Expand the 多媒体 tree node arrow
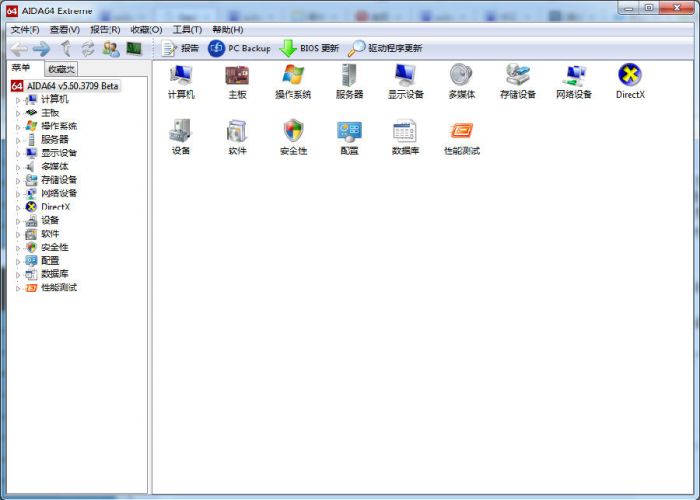Screen dimensions: 700x500 pyautogui.click(x=18, y=167)
